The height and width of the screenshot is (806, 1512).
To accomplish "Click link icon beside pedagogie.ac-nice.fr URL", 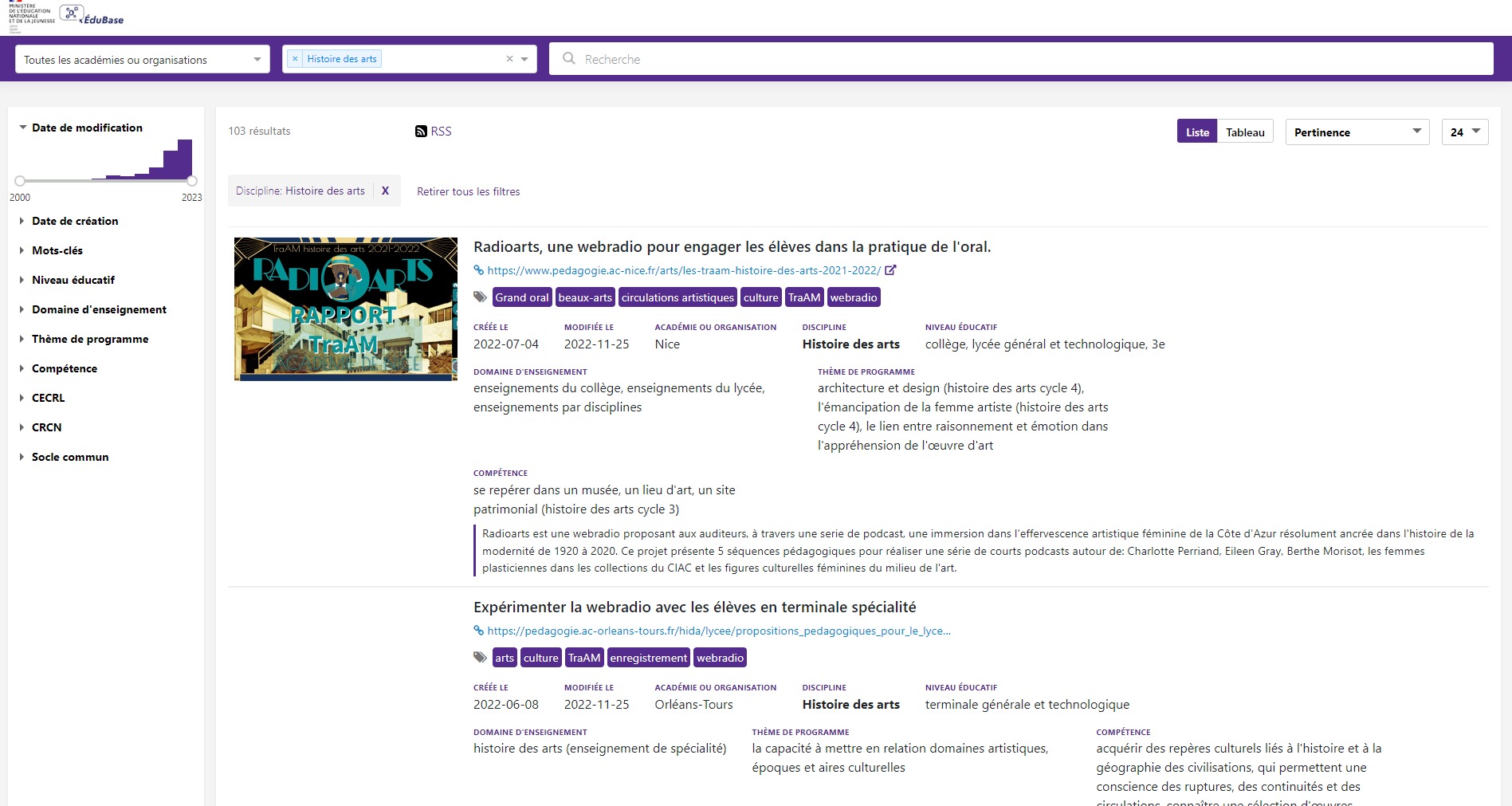I will point(479,270).
